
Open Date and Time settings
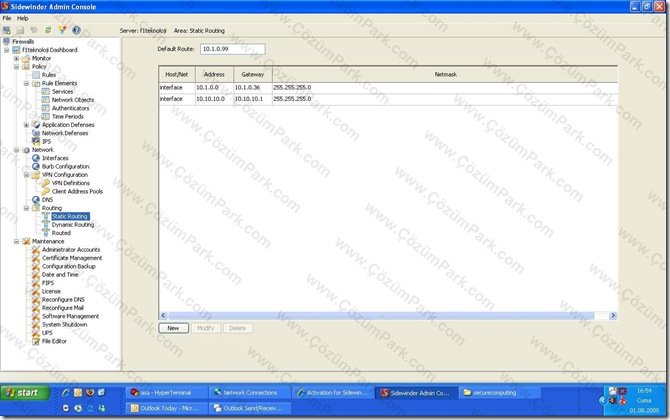point(60,275)
